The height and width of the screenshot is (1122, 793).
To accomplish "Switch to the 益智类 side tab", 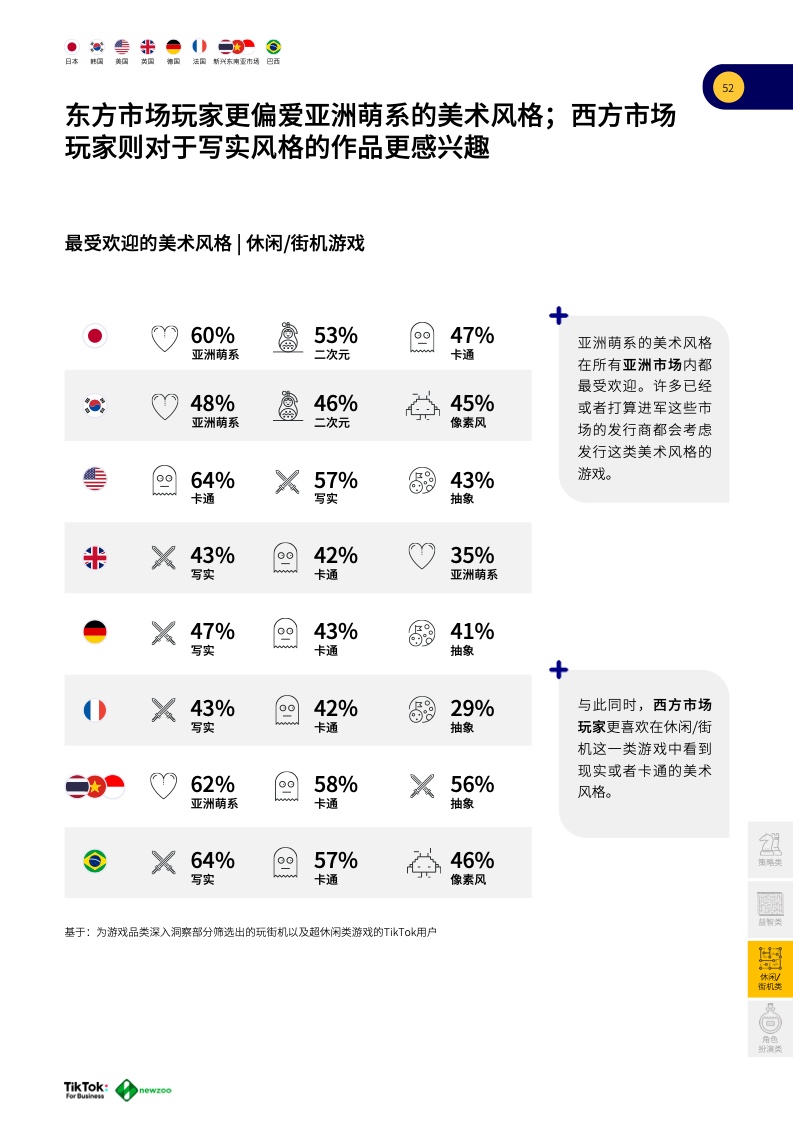I will click(770, 908).
